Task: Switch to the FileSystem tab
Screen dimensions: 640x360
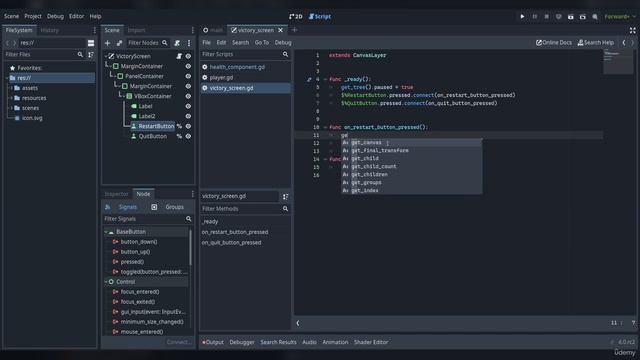Action: [19, 30]
